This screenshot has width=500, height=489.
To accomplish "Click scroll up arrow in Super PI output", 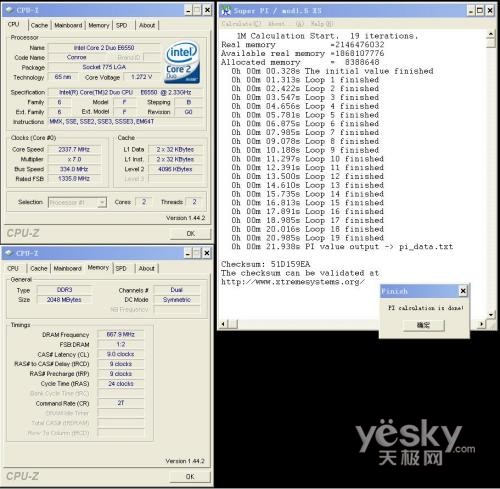I will click(x=491, y=34).
